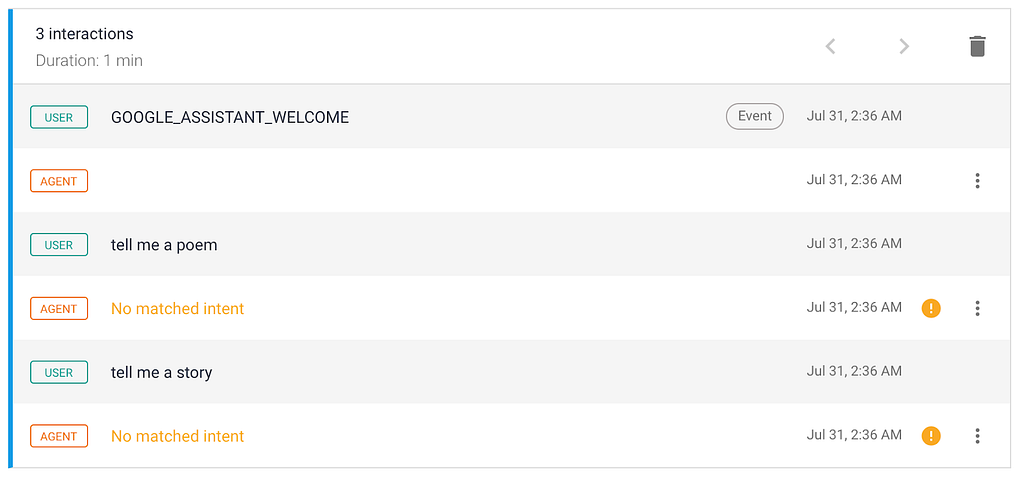Image resolution: width=1024 pixels, height=481 pixels.
Task: Click USER tag beside GOOGLE_ASSISTANT_WELCOME
Action: pyautogui.click(x=59, y=117)
